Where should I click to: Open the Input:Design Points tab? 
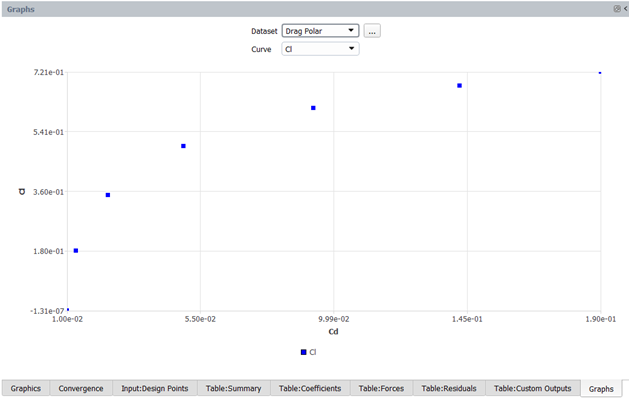point(154,388)
